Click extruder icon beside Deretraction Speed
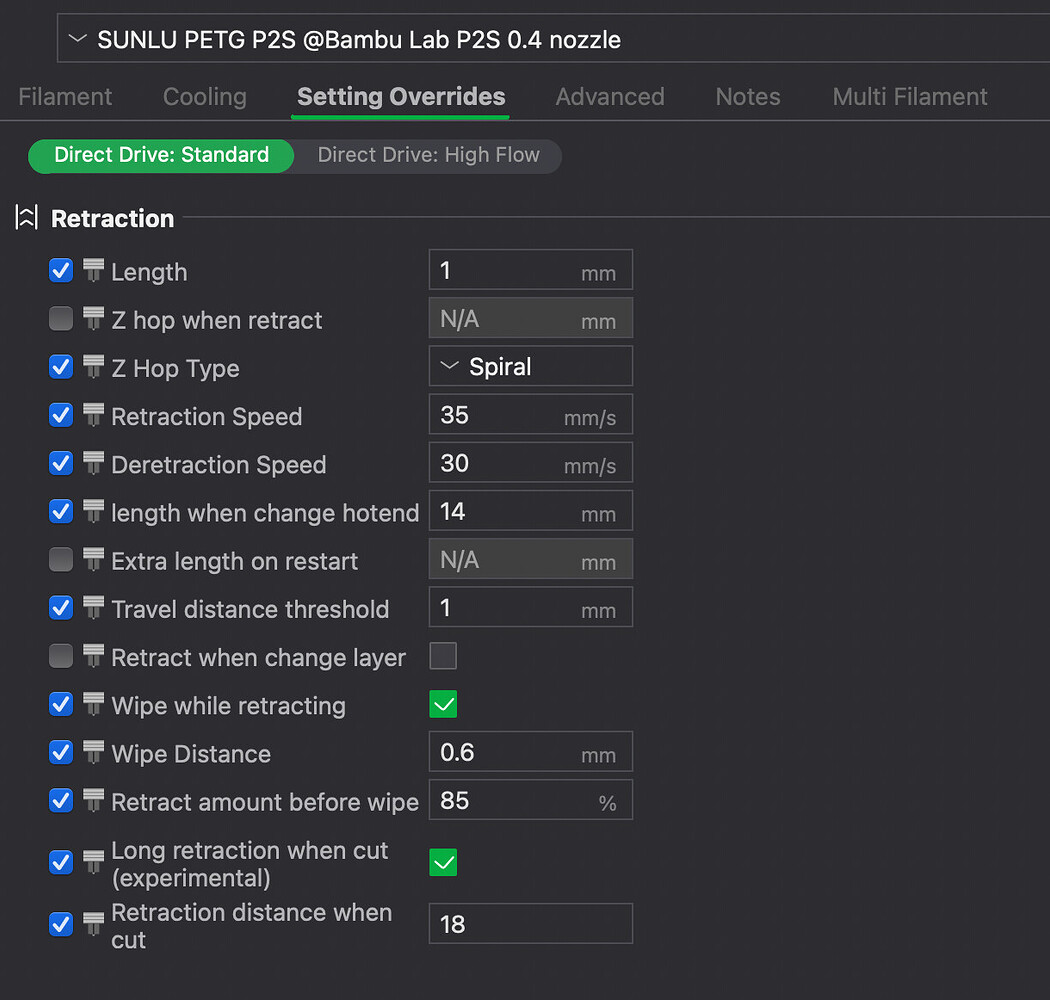1050x1000 pixels. 93,463
